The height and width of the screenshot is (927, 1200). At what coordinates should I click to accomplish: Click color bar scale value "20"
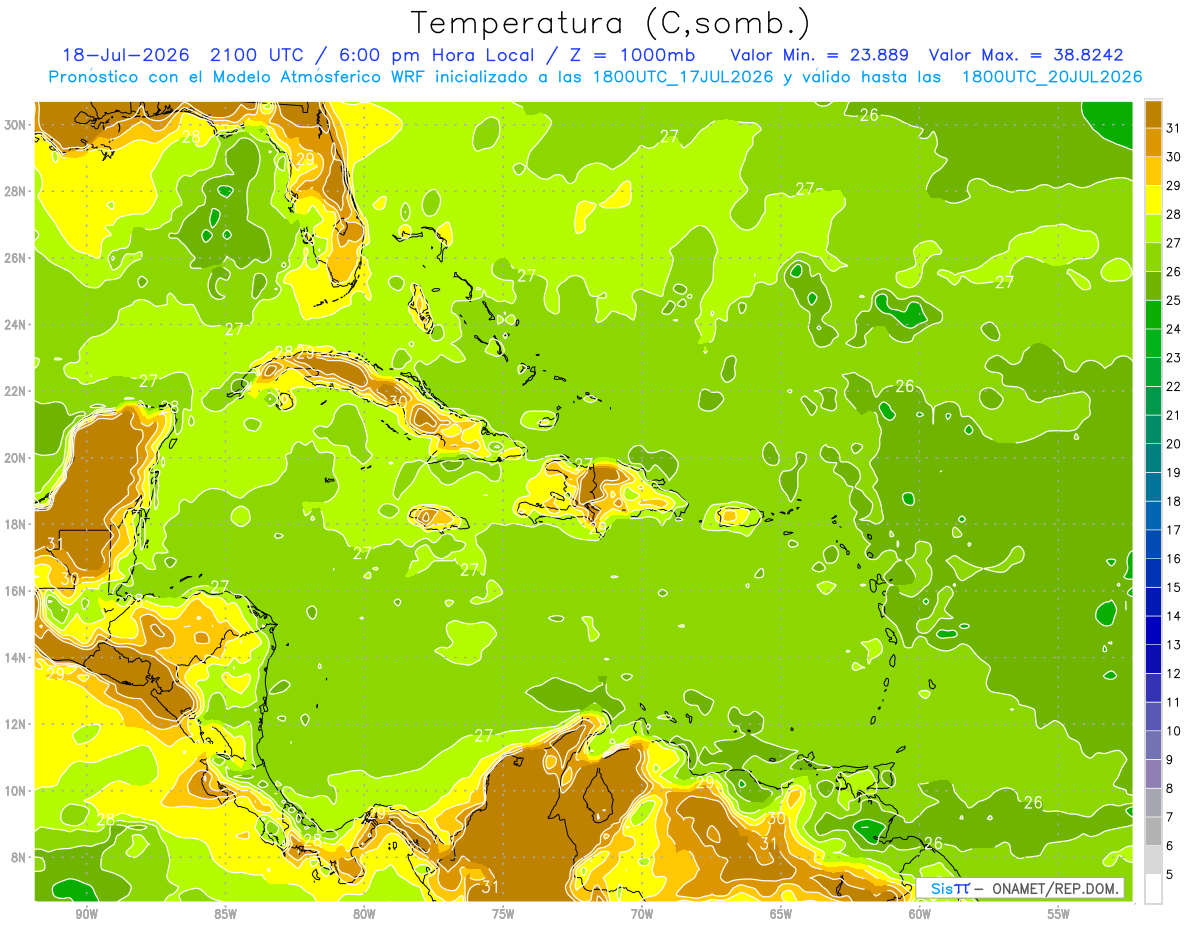(x=1173, y=444)
